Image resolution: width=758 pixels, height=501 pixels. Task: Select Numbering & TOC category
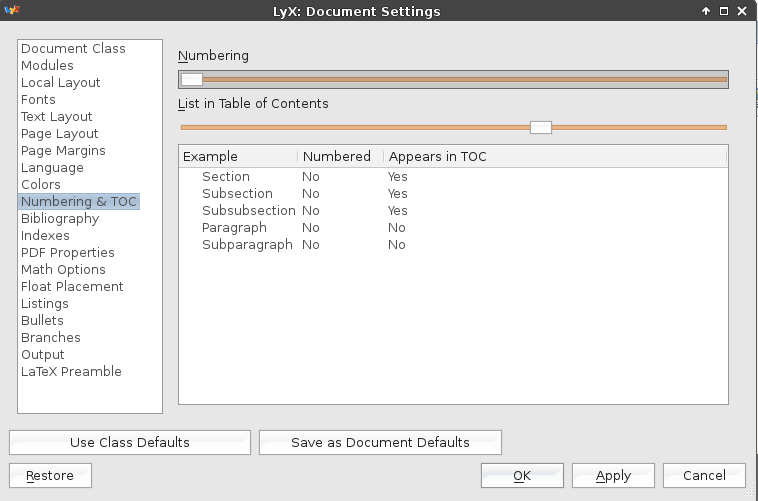click(79, 202)
